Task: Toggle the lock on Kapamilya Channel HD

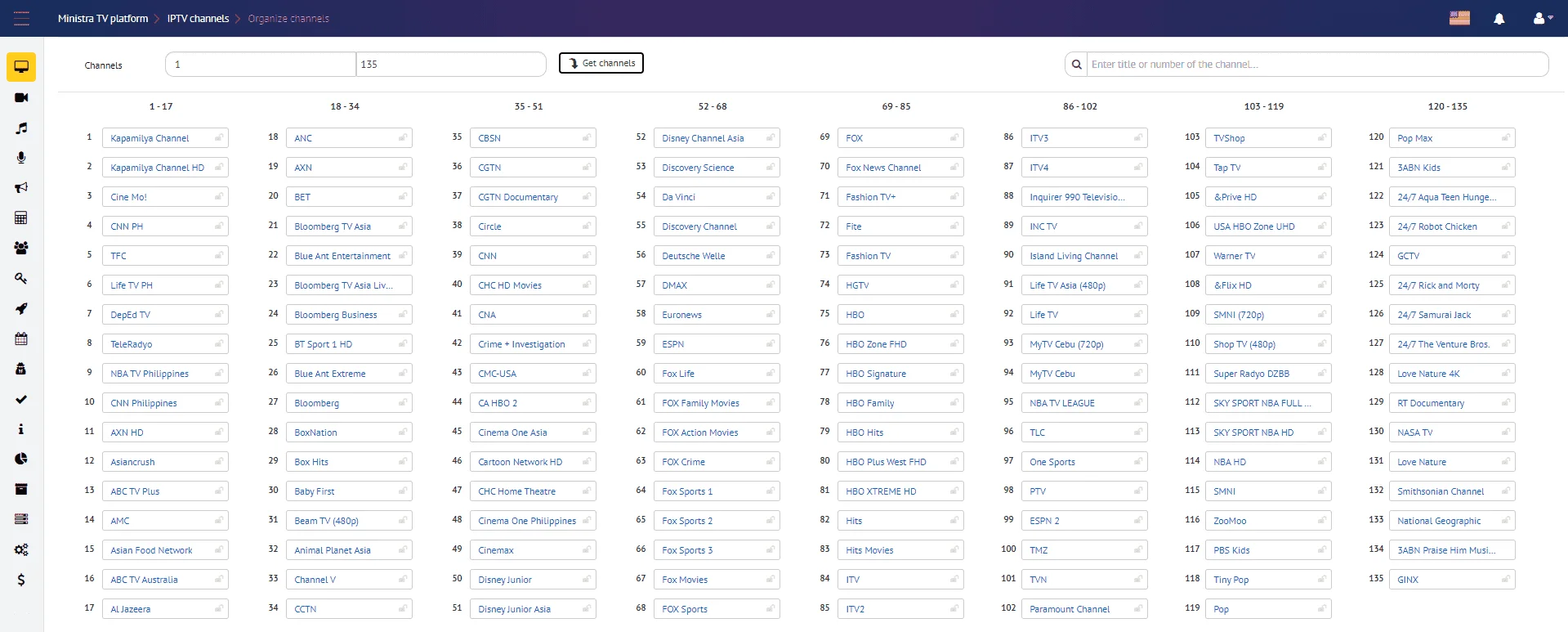Action: pyautogui.click(x=219, y=167)
